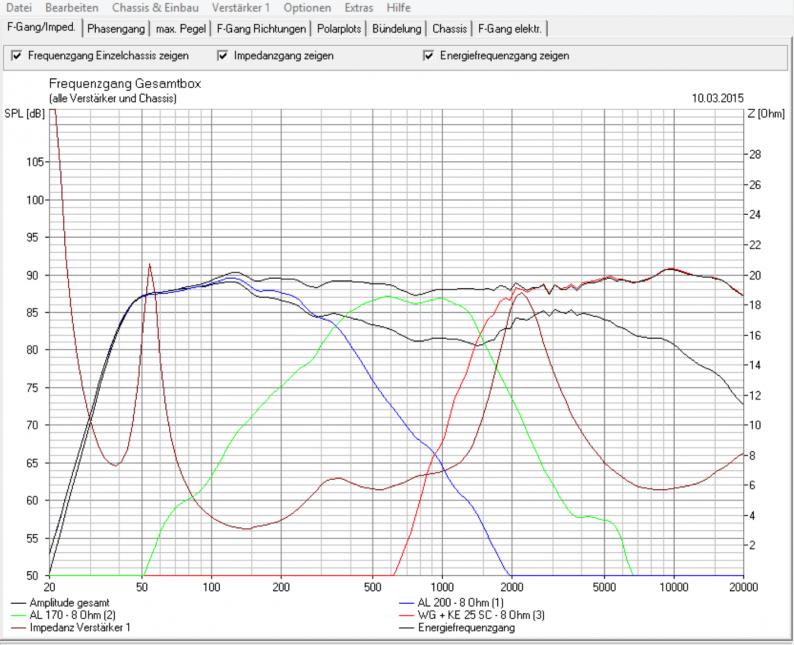Switch to the Phasengang tab
794x645 pixels.
pos(114,29)
